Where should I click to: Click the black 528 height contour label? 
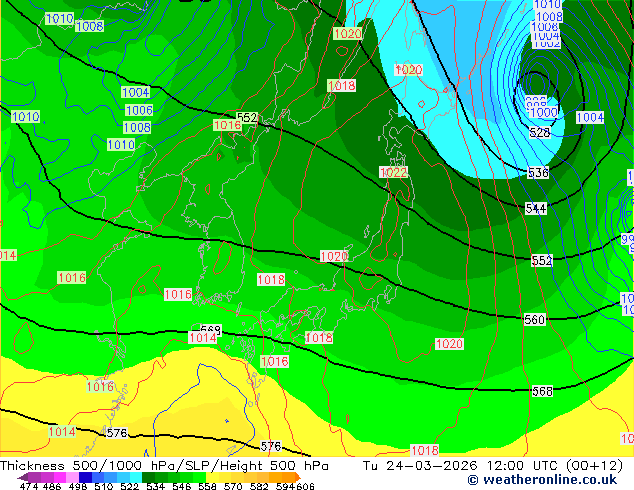[540, 132]
